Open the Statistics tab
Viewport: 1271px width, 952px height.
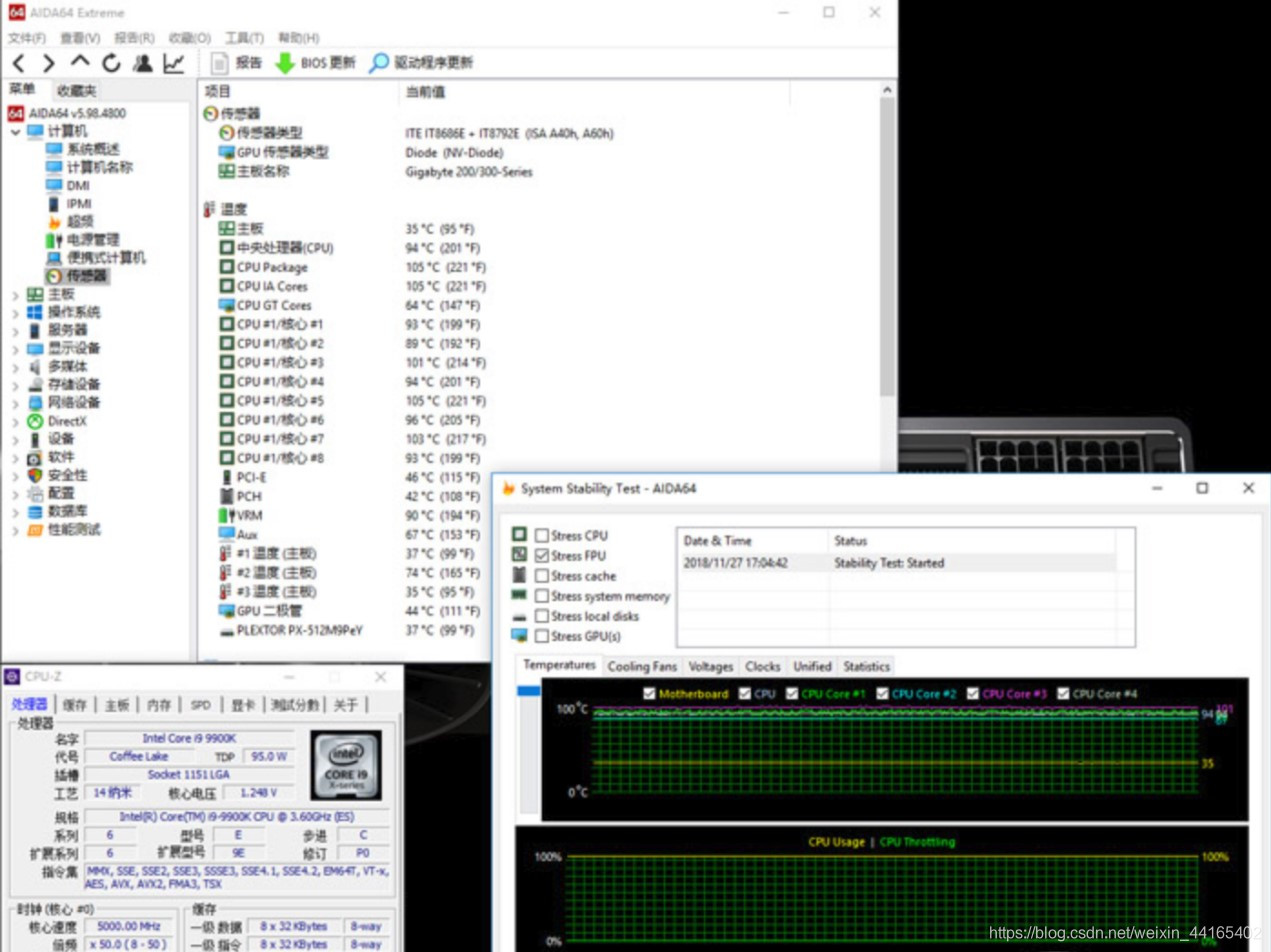tap(866, 666)
